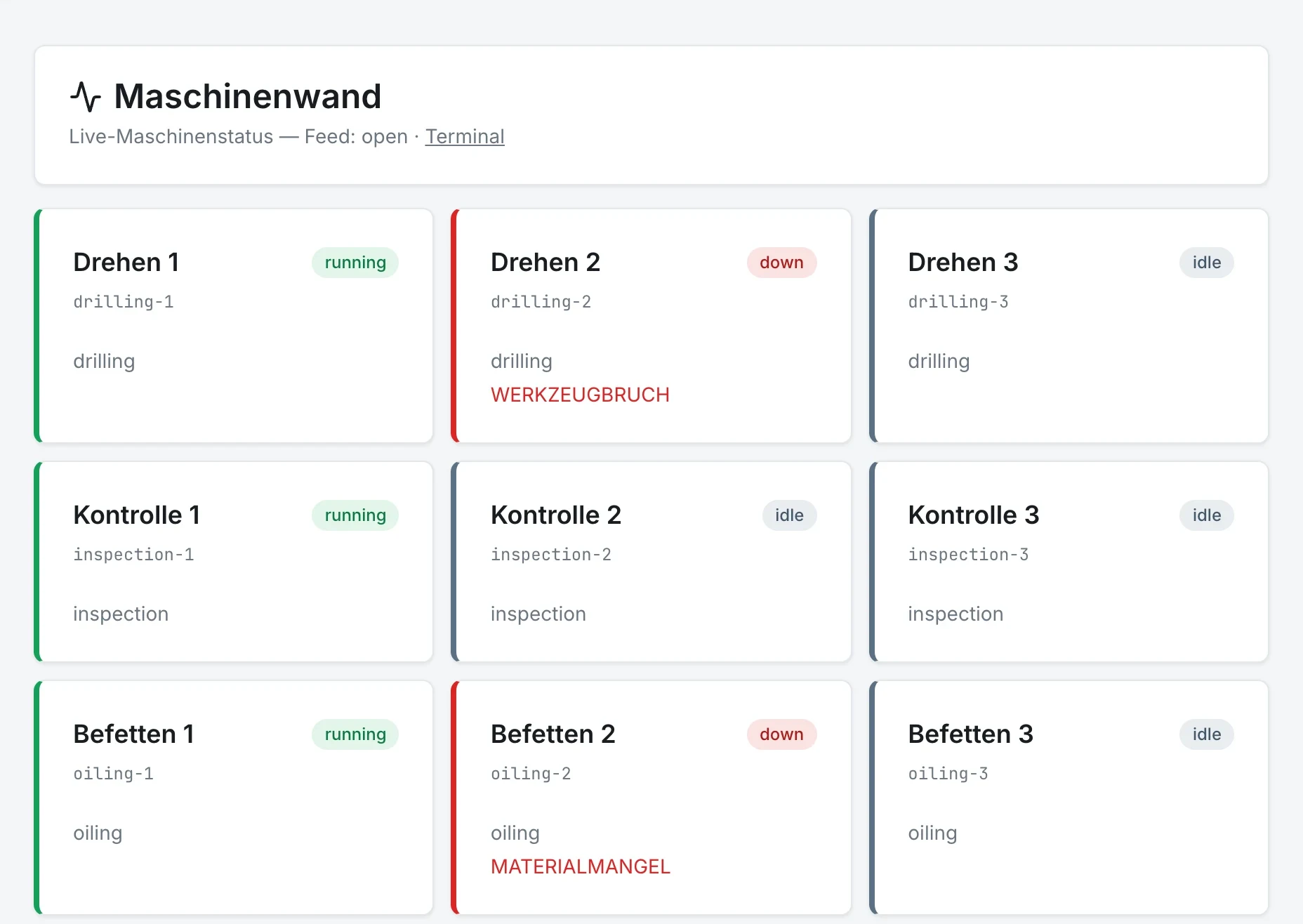Select the oiling-1 identifier text
Screen dimensions: 1303x924
(114, 774)
